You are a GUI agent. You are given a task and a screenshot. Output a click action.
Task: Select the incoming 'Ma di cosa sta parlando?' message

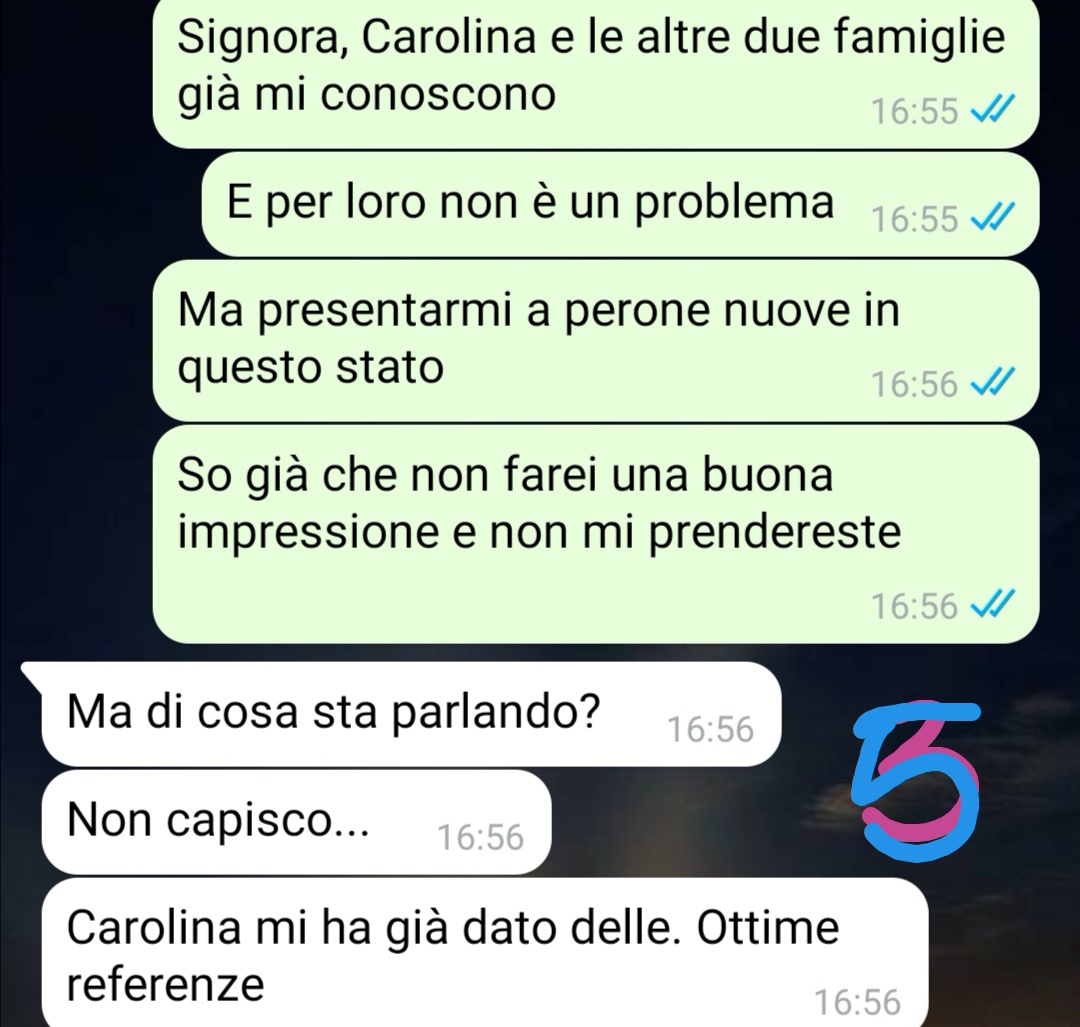tap(411, 714)
